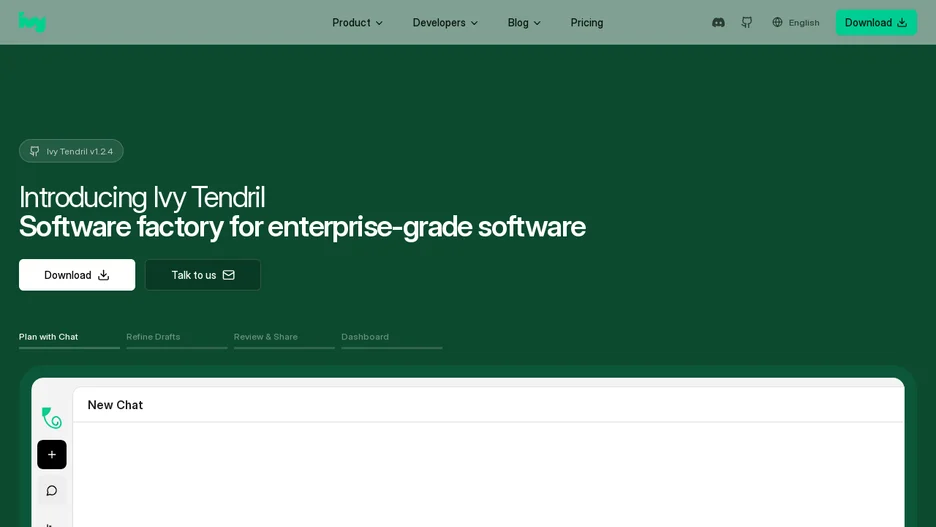This screenshot has width=936, height=527.
Task: Click the green tendril logo in sidebar
Action: pyautogui.click(x=52, y=418)
